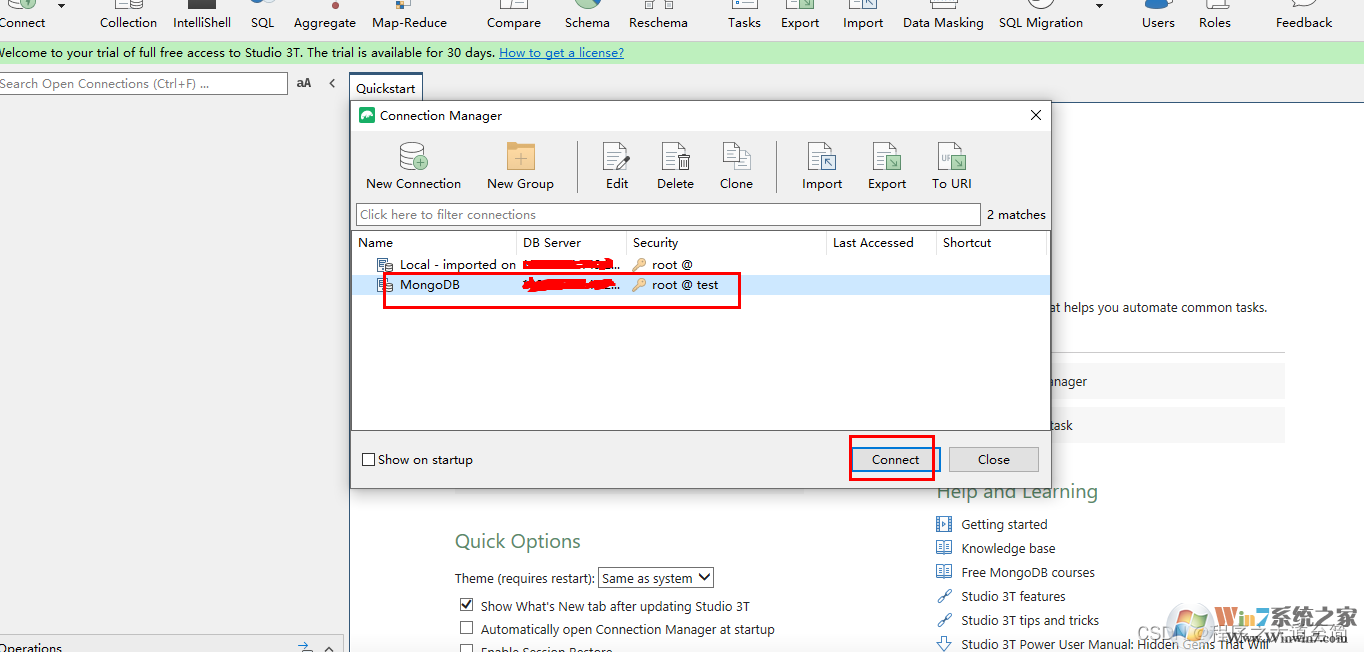Click the Delete connection icon

coord(675,158)
